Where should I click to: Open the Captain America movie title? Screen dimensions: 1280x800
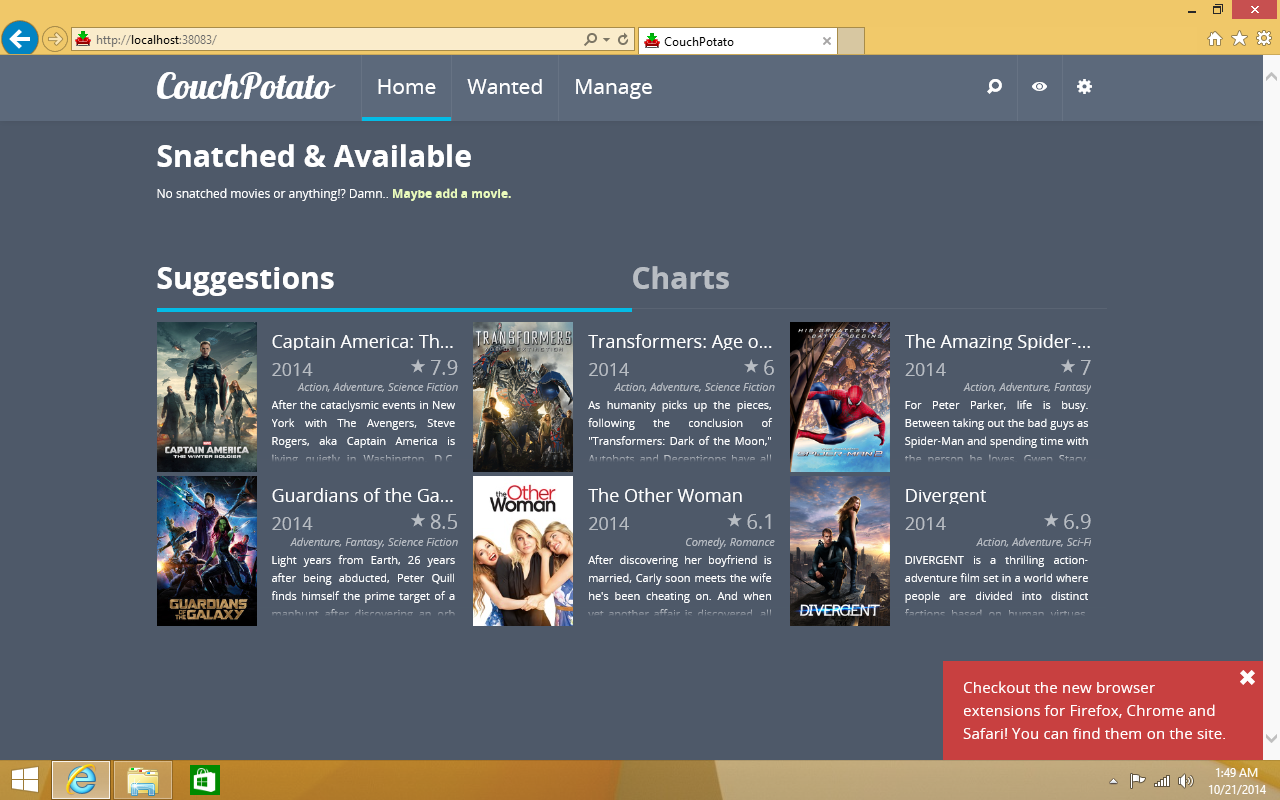pyautogui.click(x=363, y=341)
